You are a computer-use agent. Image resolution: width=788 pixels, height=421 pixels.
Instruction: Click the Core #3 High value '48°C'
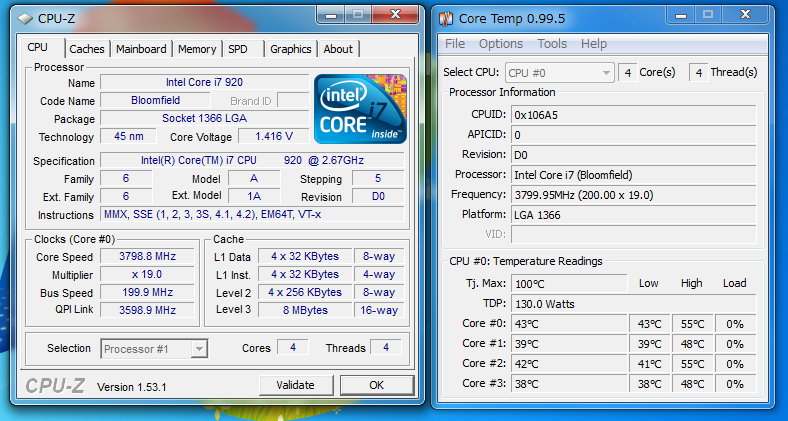tap(693, 384)
